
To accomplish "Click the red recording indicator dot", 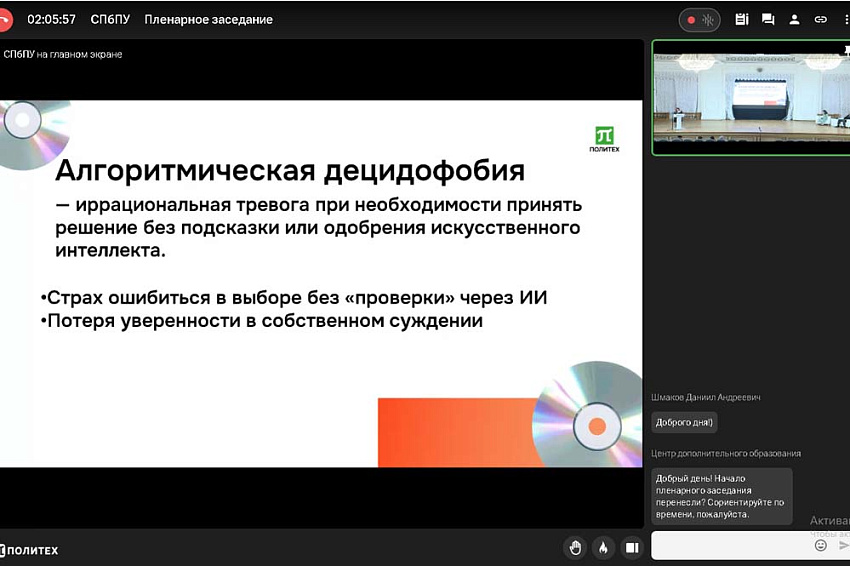I will tap(690, 19).
